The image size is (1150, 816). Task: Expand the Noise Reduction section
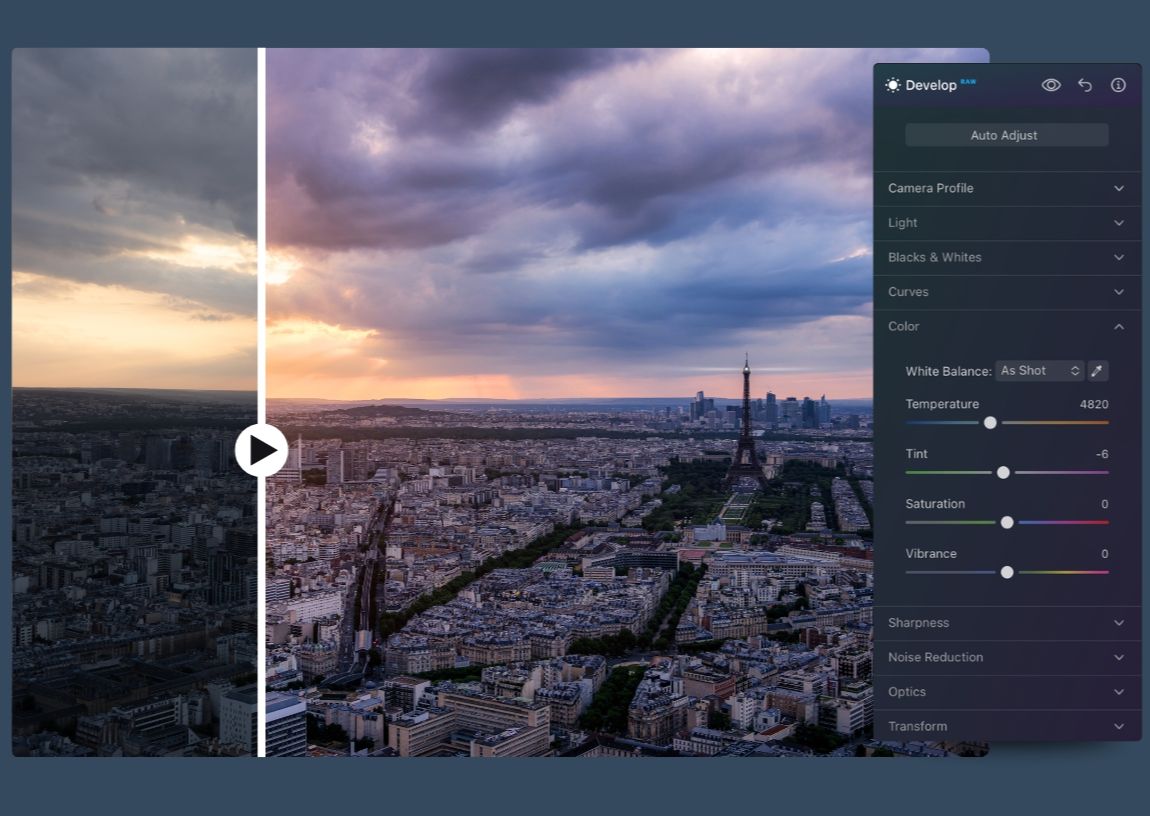[x=1007, y=657]
